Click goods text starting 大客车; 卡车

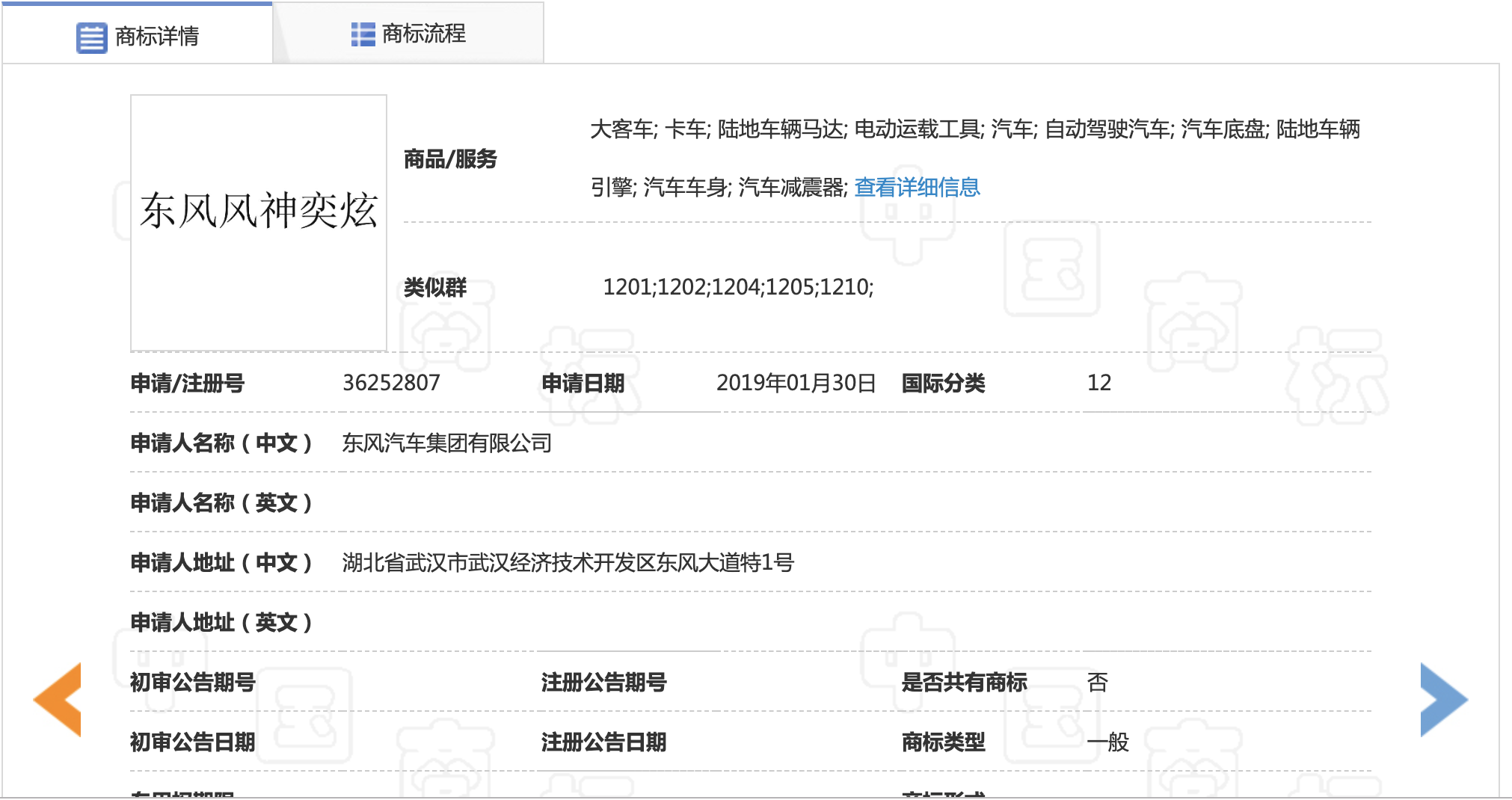(x=975, y=129)
